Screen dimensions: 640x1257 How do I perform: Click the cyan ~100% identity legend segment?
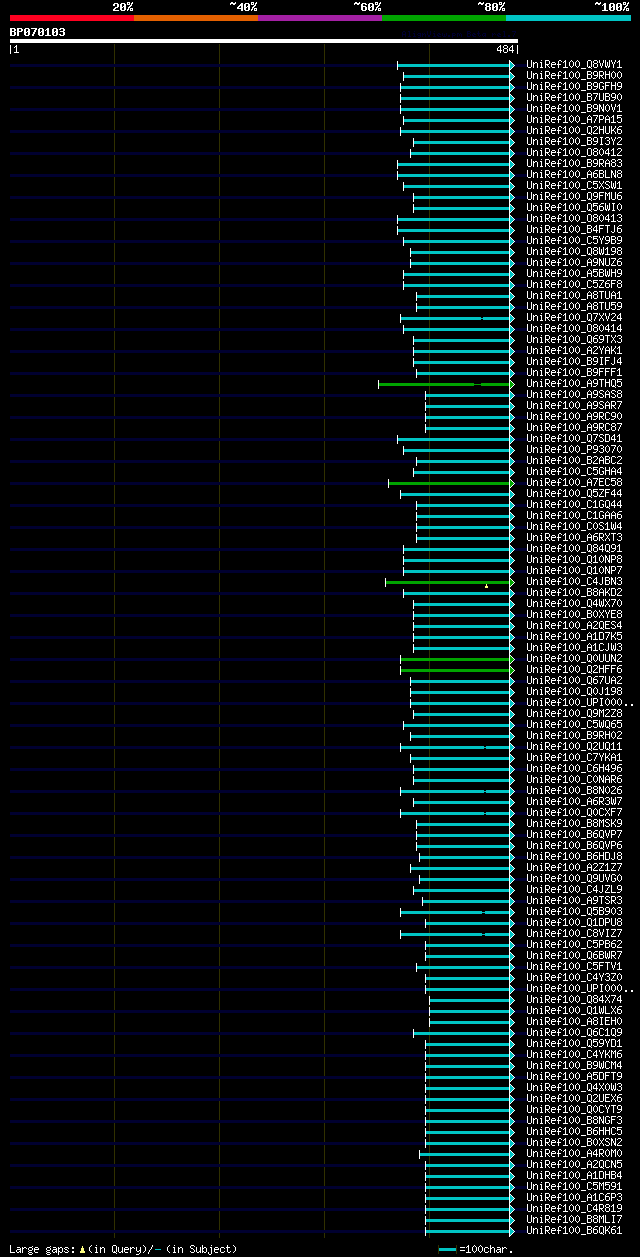(x=568, y=18)
